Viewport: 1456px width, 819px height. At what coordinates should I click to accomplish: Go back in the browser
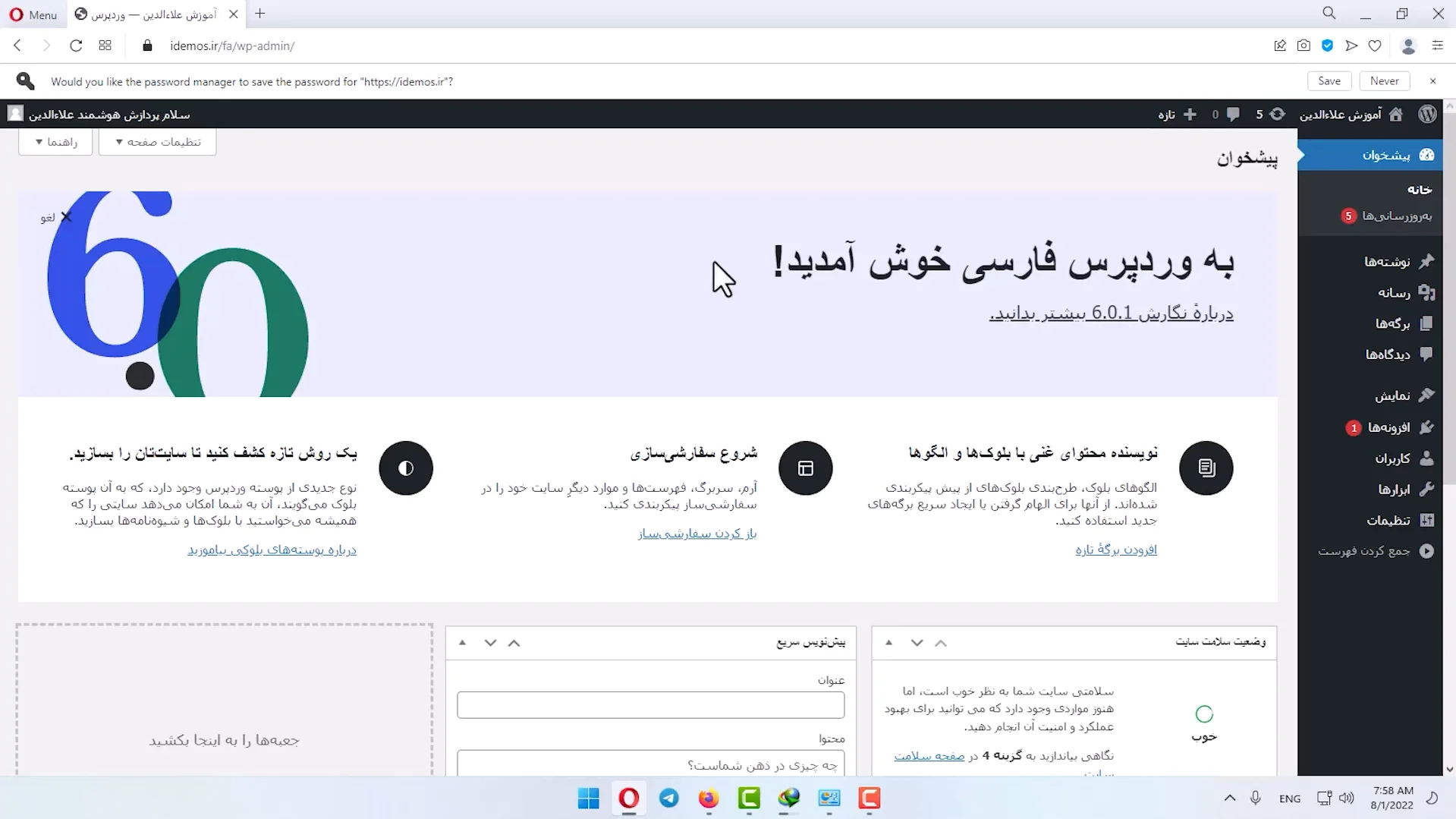coord(17,46)
